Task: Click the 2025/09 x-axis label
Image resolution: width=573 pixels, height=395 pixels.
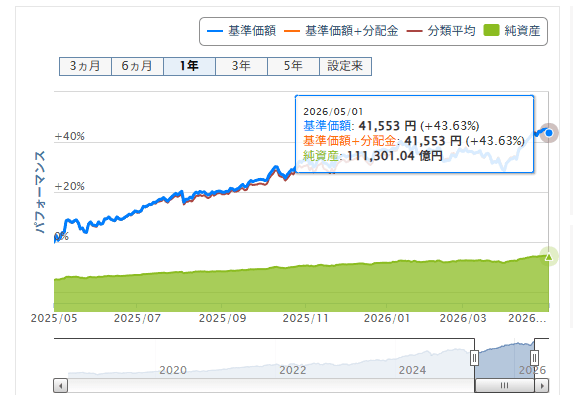Action: pyautogui.click(x=222, y=318)
